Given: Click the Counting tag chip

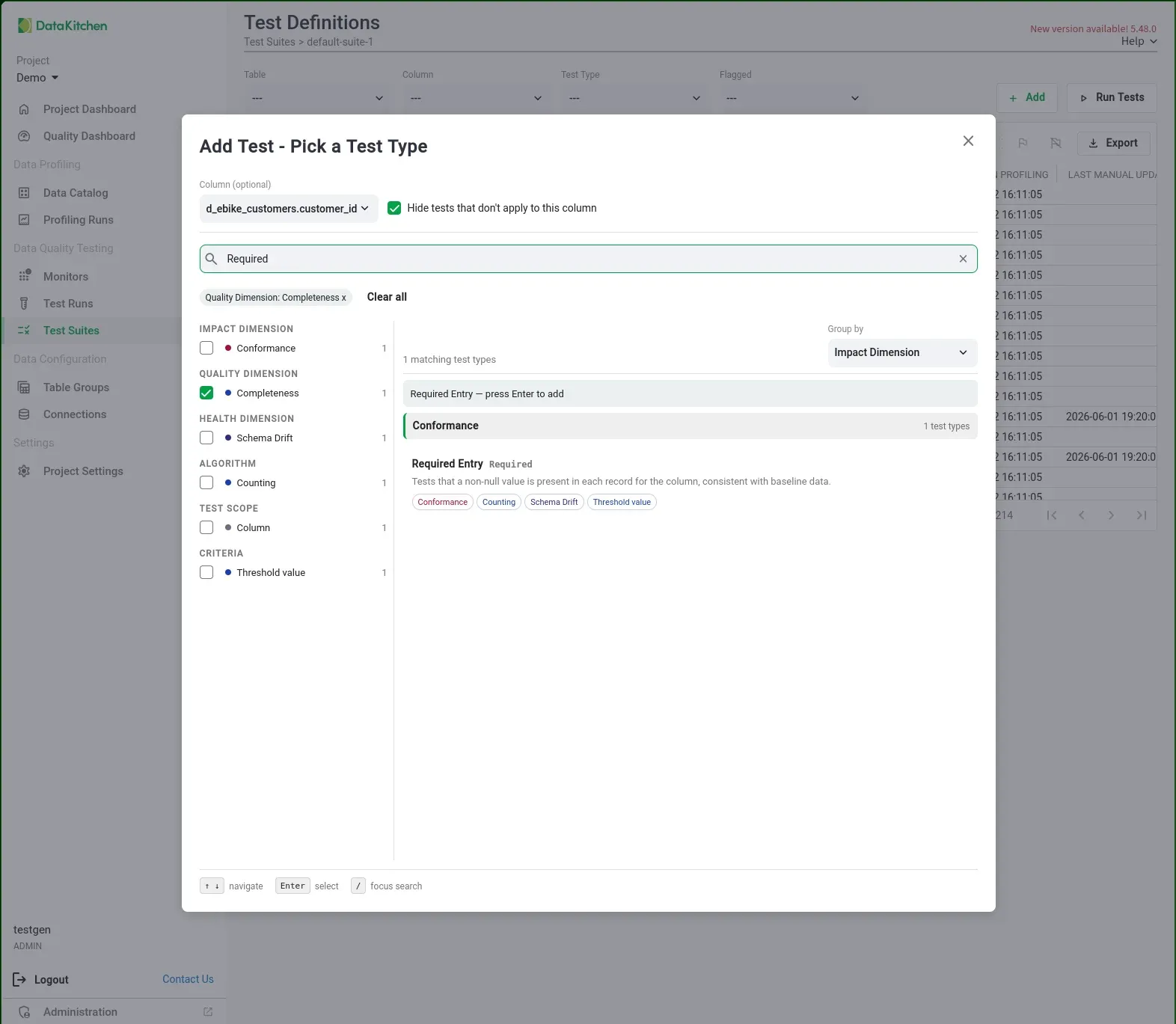Looking at the screenshot, I should click(x=499, y=502).
